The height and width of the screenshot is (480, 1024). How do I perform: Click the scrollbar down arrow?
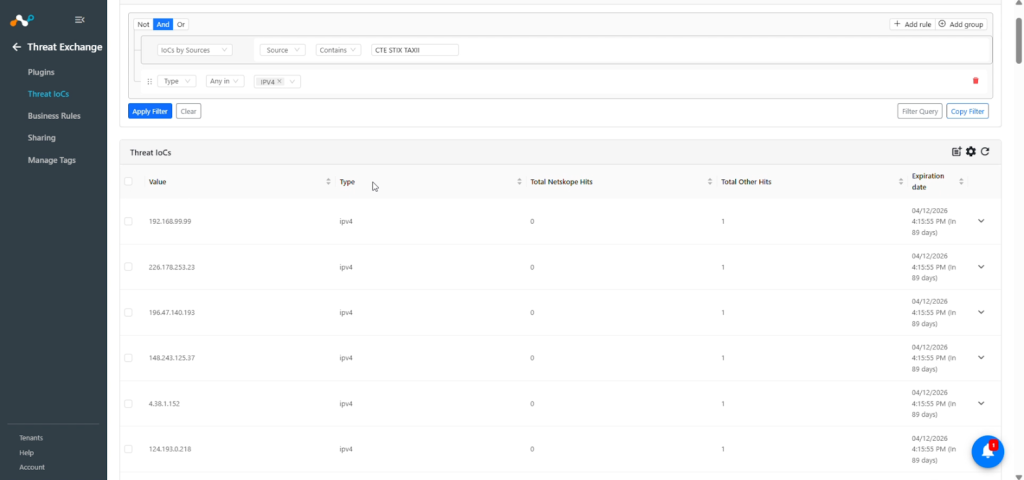pos(1018,476)
